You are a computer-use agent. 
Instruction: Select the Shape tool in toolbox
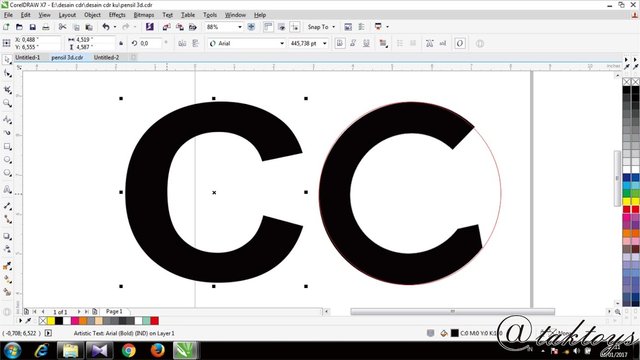tap(7, 73)
